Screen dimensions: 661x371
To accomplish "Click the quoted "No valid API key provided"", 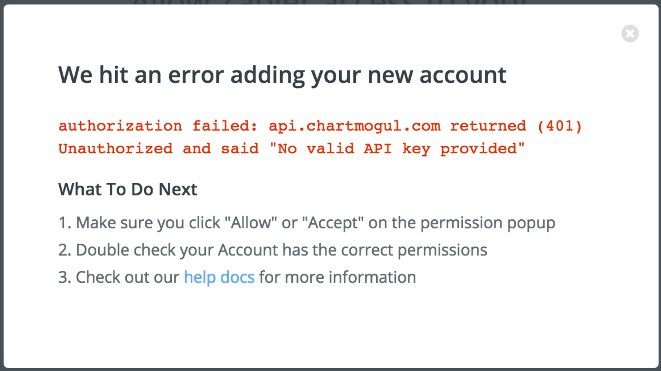I will 397,148.
